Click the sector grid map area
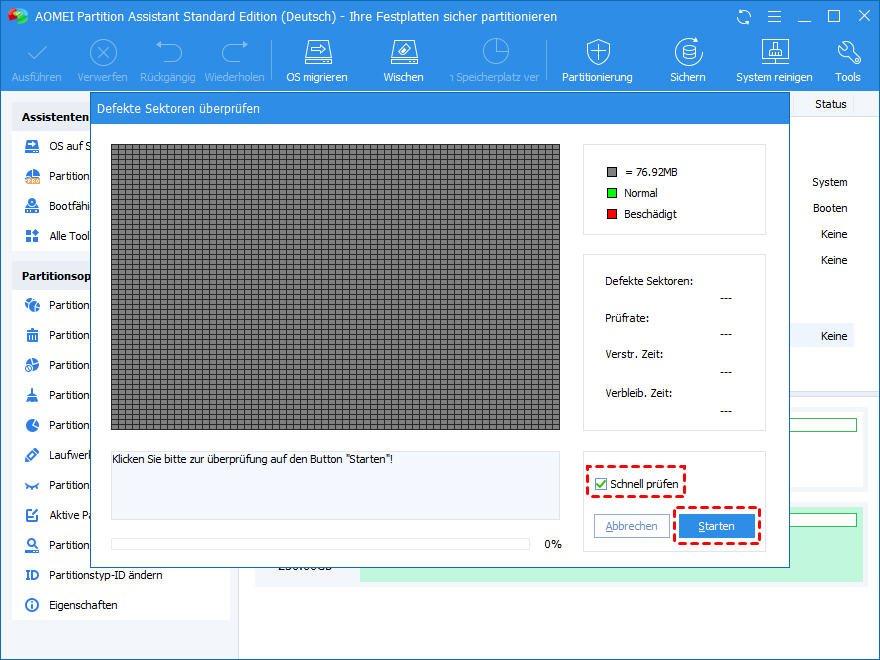Image resolution: width=880 pixels, height=660 pixels. click(x=335, y=285)
